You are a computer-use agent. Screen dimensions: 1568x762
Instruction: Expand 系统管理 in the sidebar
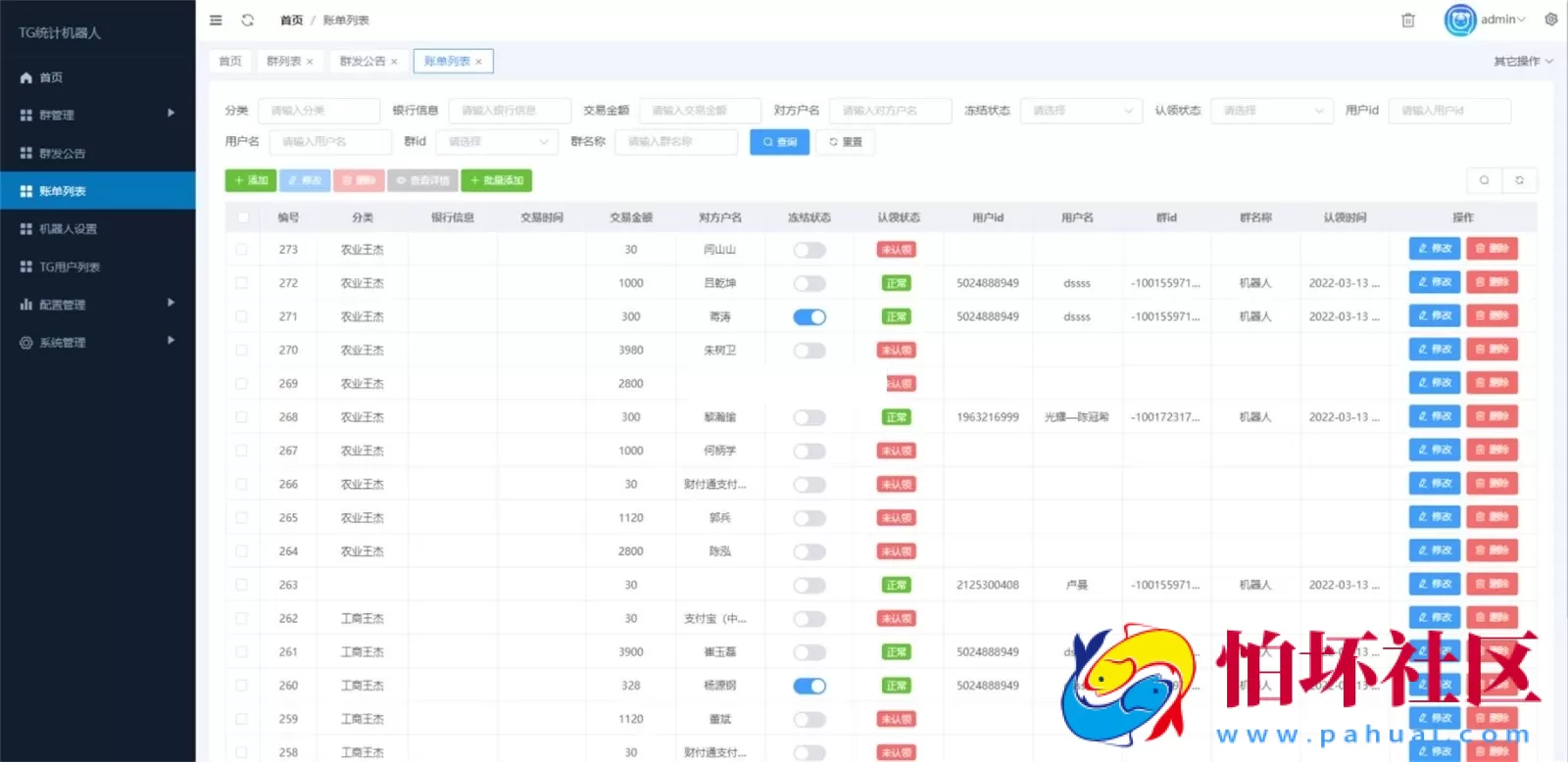pyautogui.click(x=98, y=343)
